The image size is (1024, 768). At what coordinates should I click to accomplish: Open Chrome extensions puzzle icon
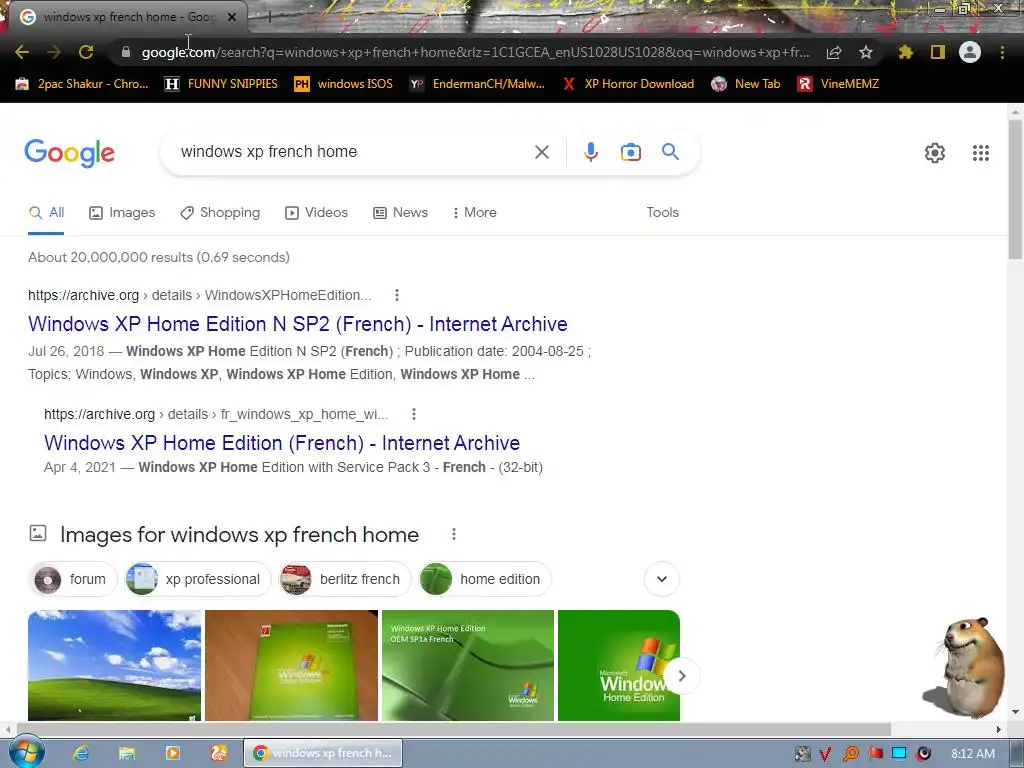click(x=905, y=52)
